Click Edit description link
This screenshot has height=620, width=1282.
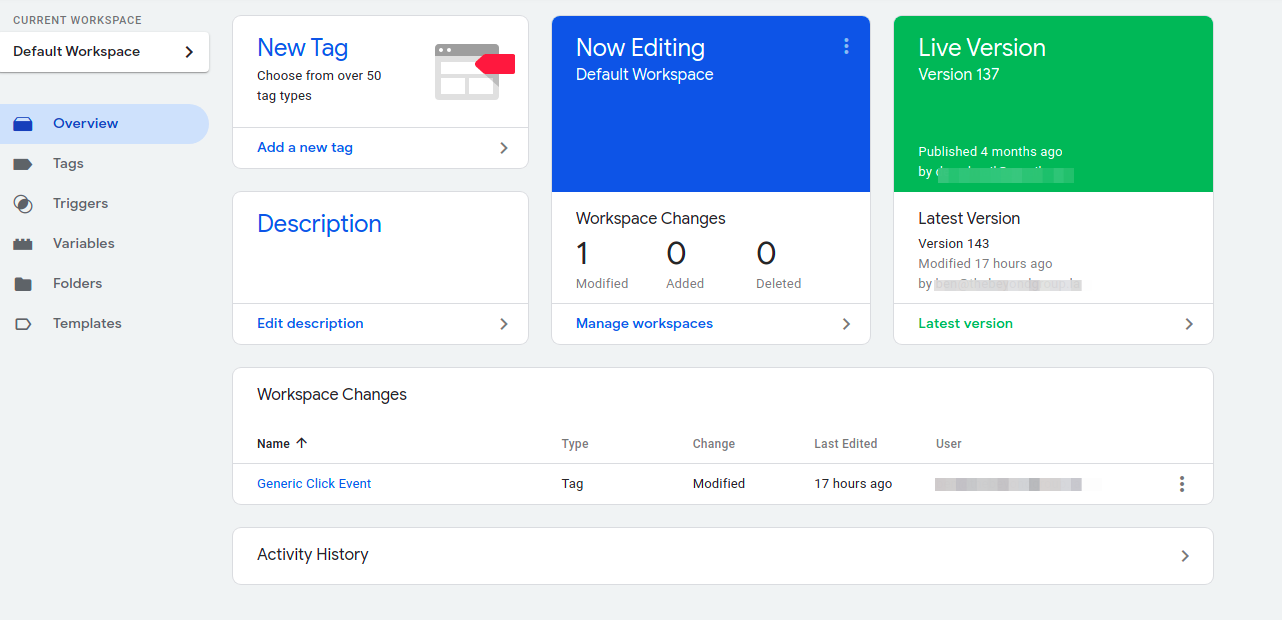click(x=310, y=324)
